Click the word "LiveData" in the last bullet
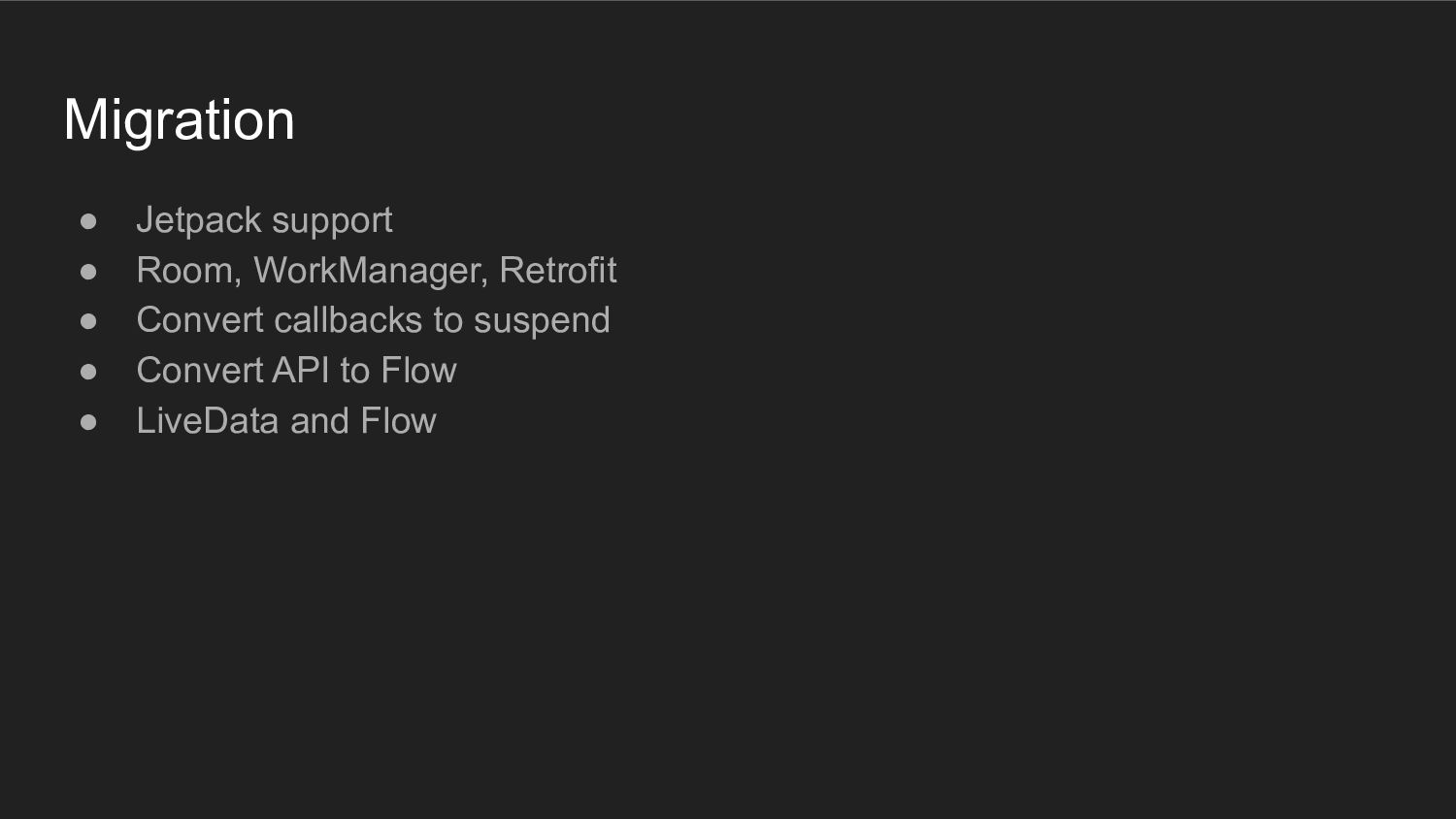Screen dimensions: 1456x819 (x=208, y=421)
